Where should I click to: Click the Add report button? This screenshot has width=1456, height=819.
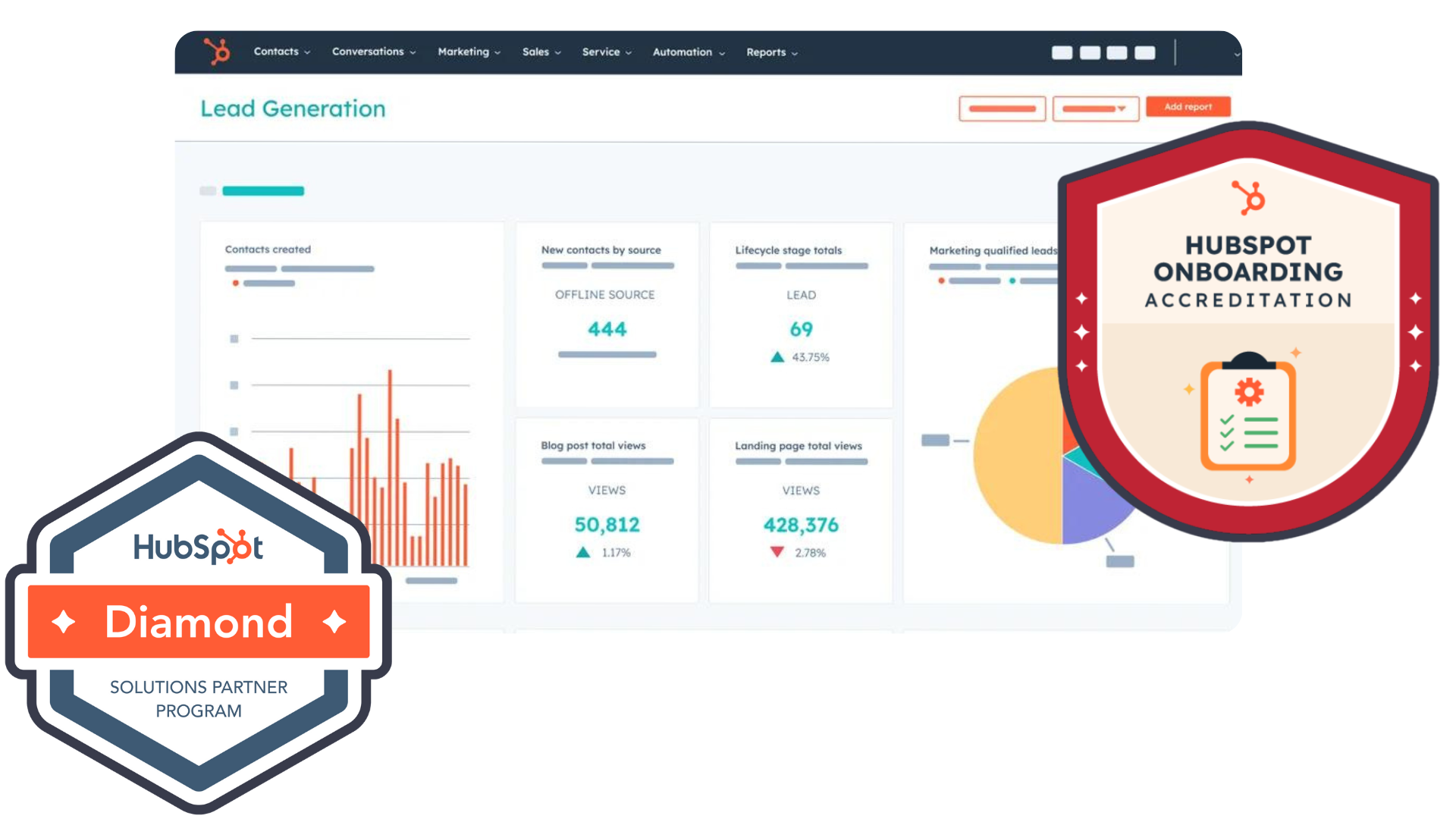[x=1188, y=107]
